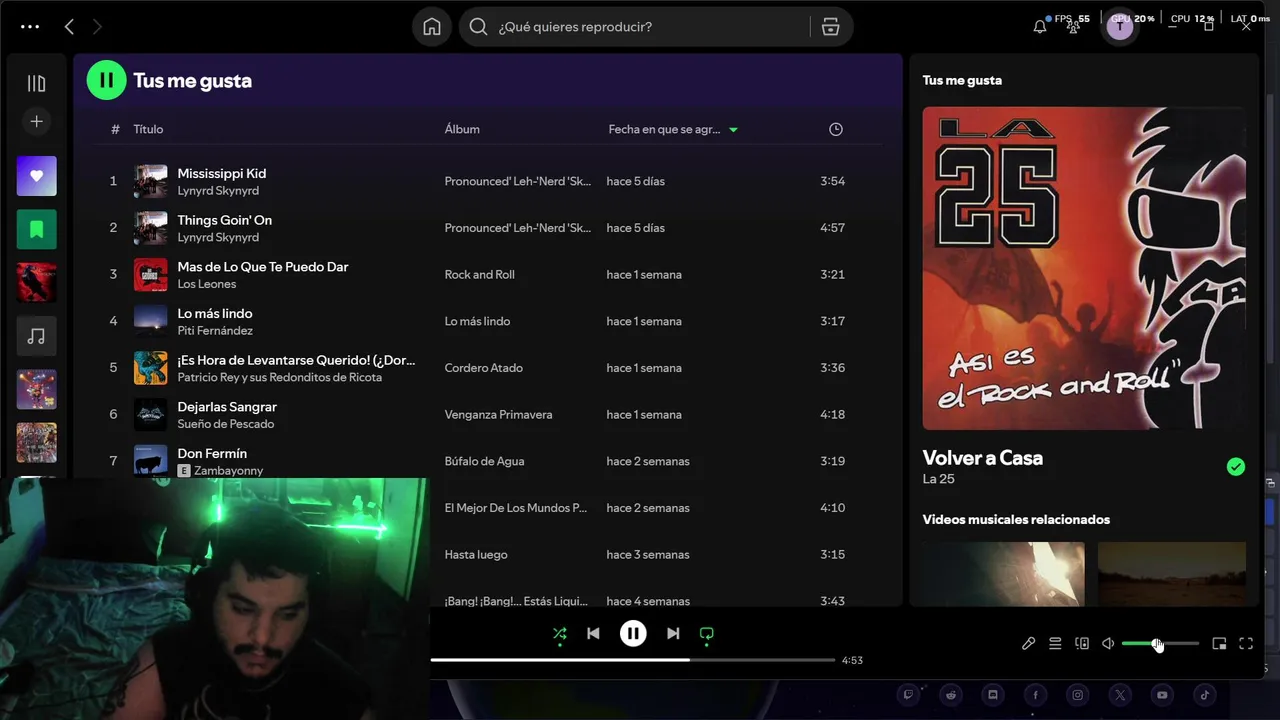Viewport: 1280px width, 720px height.
Task: Open artist Patricio Rey y sus Redonditos
Action: coord(280,378)
